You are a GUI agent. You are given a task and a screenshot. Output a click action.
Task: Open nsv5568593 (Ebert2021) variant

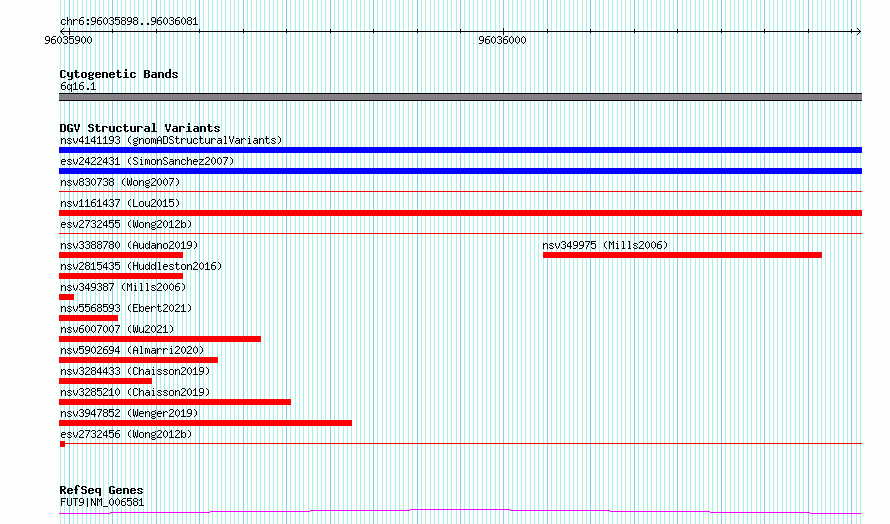(x=126, y=308)
